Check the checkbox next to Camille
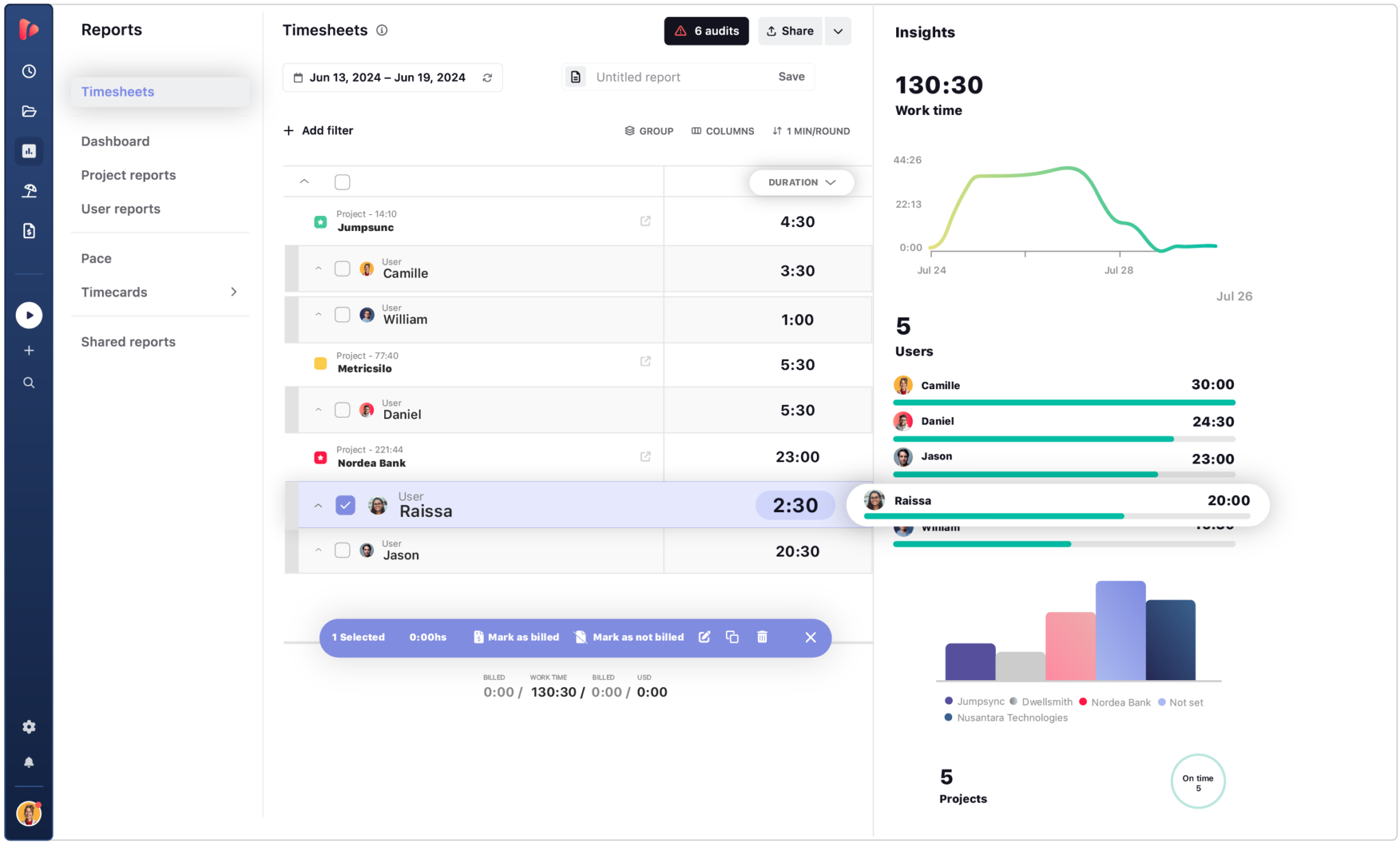The height and width of the screenshot is (843, 1400). pos(342,269)
